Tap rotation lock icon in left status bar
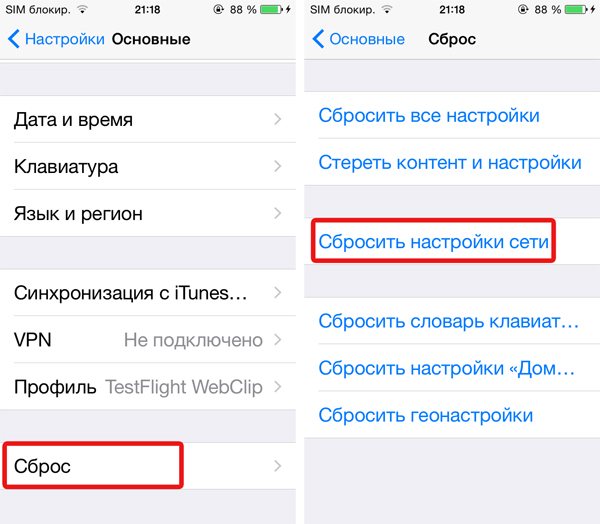Screen dimensions: 600x524 218,10
